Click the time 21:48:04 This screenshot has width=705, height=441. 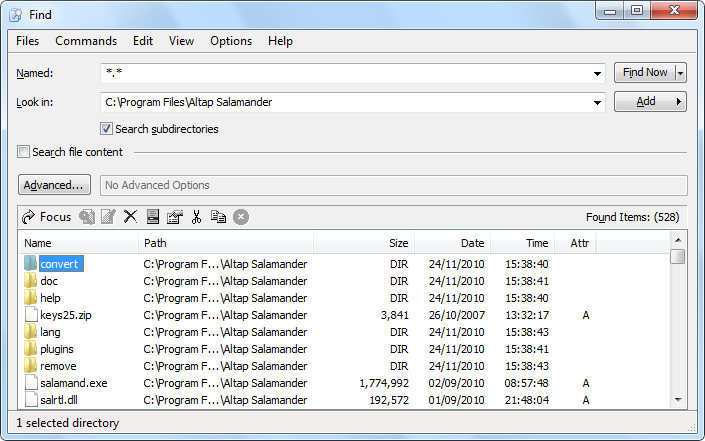pos(527,400)
